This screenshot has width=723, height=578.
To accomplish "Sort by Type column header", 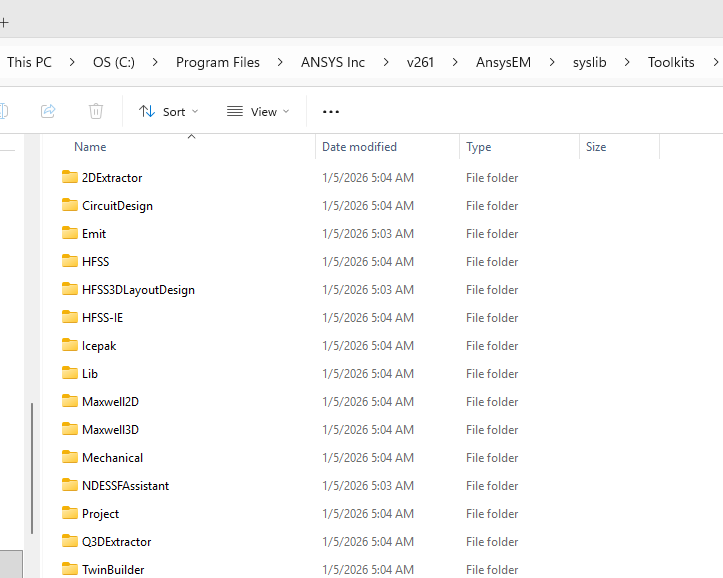I will [x=479, y=147].
